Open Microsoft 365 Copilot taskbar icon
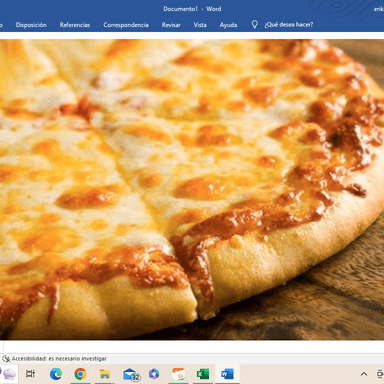This screenshot has height=384, width=384. click(x=154, y=374)
